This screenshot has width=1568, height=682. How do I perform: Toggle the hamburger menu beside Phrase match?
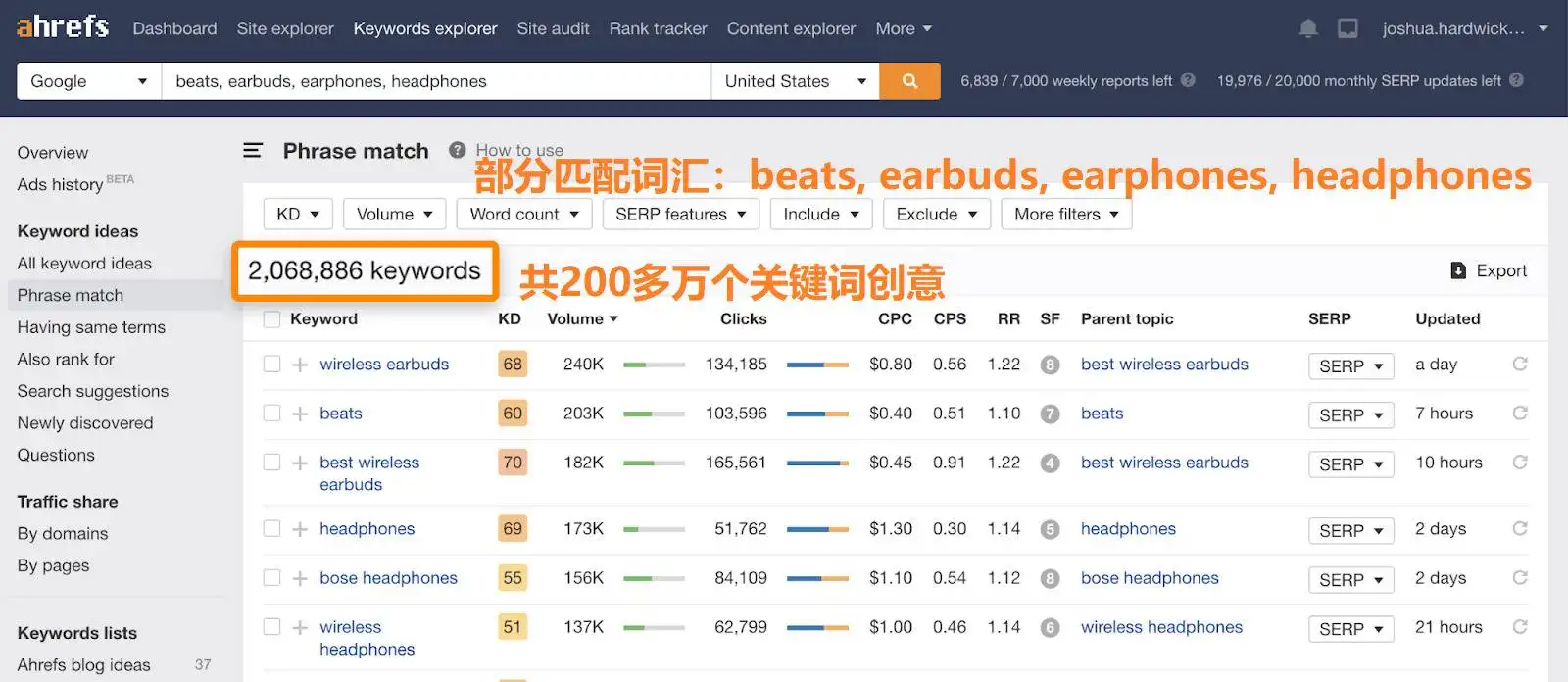[x=253, y=151]
